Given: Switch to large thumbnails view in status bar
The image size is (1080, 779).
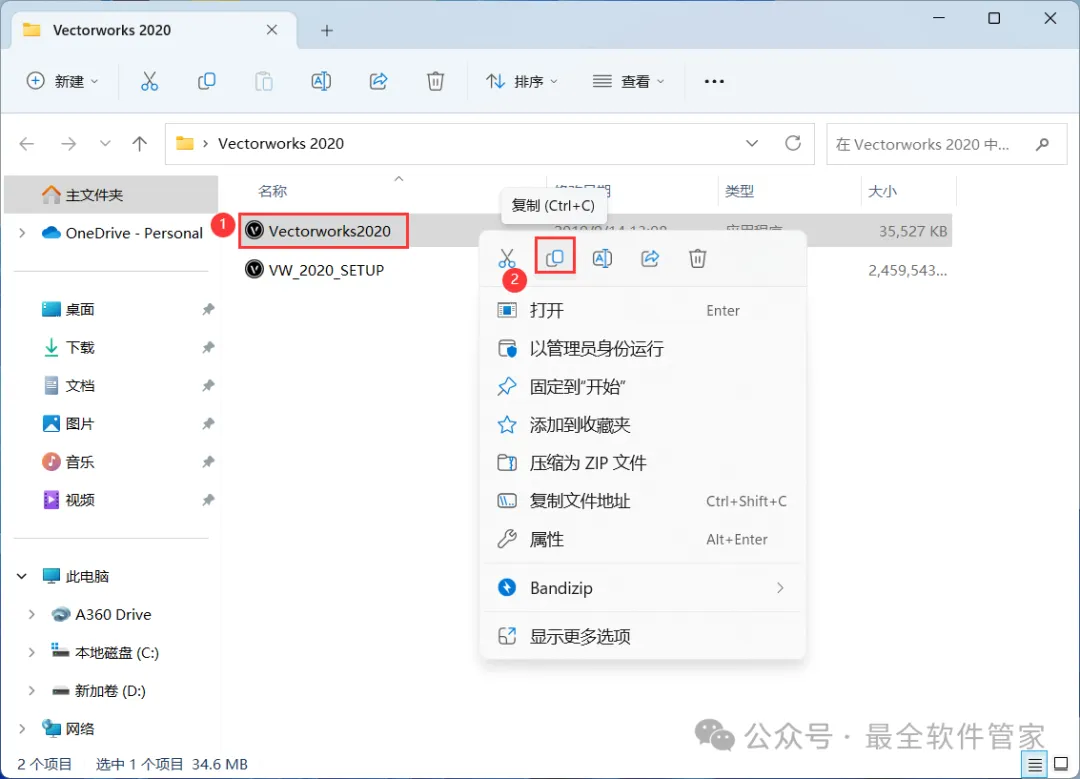Looking at the screenshot, I should coord(1061,764).
